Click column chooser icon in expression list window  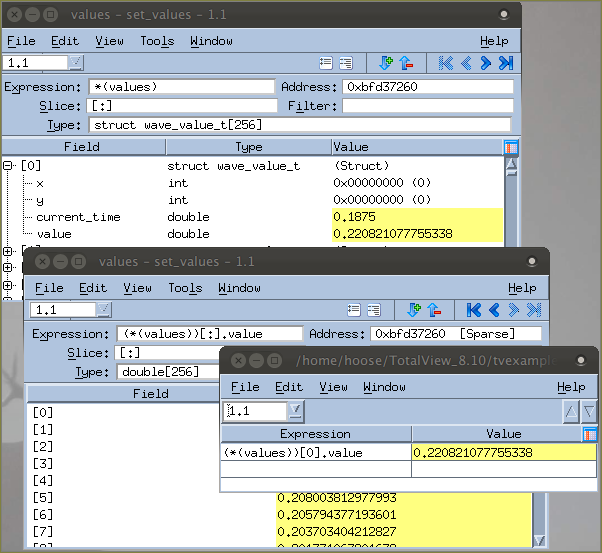coord(590,434)
